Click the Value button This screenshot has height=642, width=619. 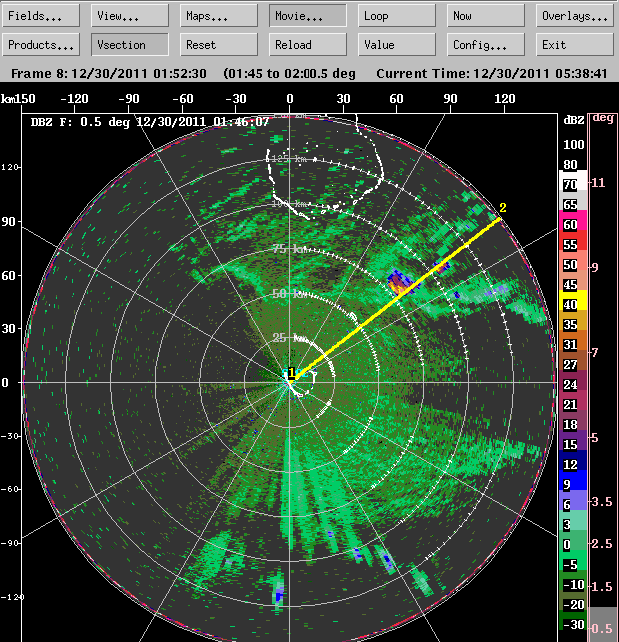[397, 44]
